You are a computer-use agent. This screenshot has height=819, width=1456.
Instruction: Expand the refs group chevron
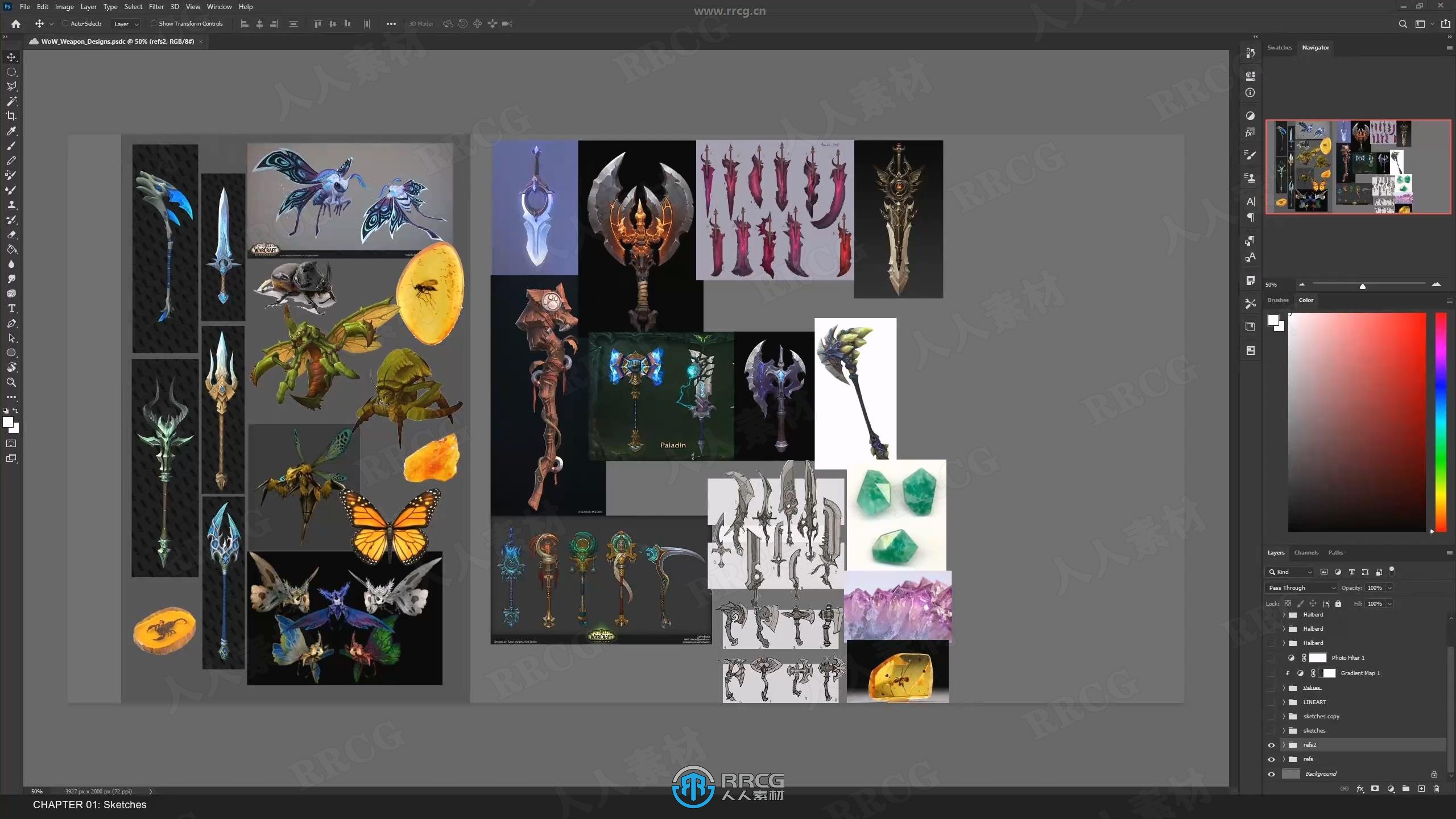pyautogui.click(x=1284, y=759)
